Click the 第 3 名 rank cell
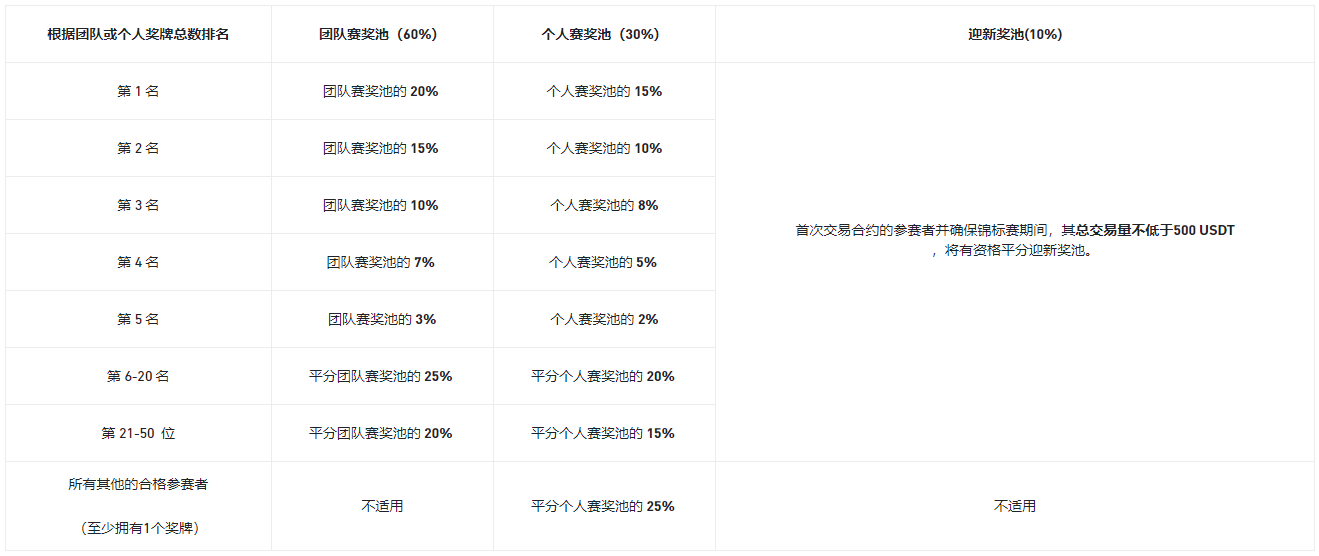 138,205
